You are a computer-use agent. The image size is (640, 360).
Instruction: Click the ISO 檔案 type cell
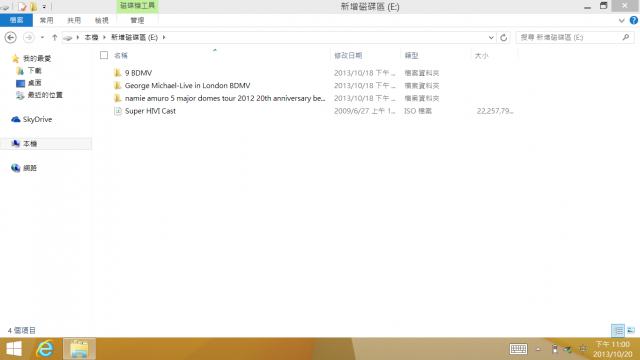click(x=418, y=111)
